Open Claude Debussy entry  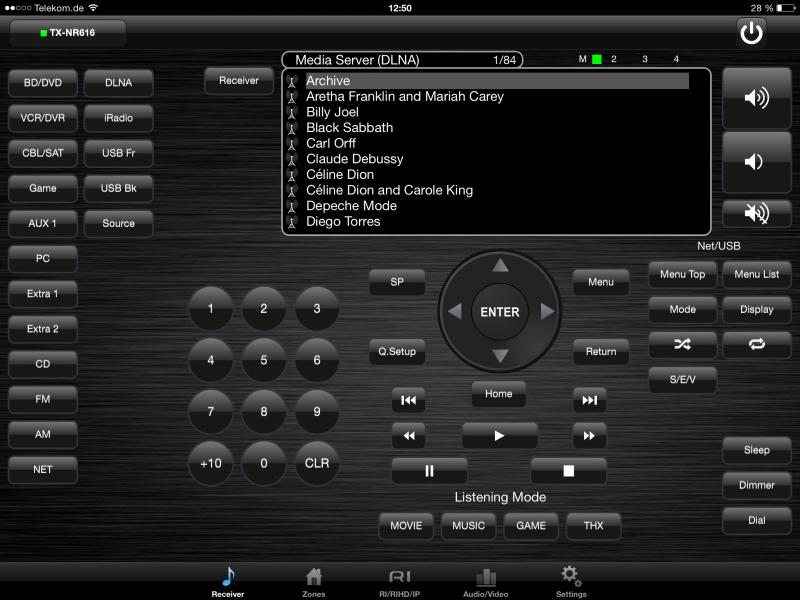point(355,159)
